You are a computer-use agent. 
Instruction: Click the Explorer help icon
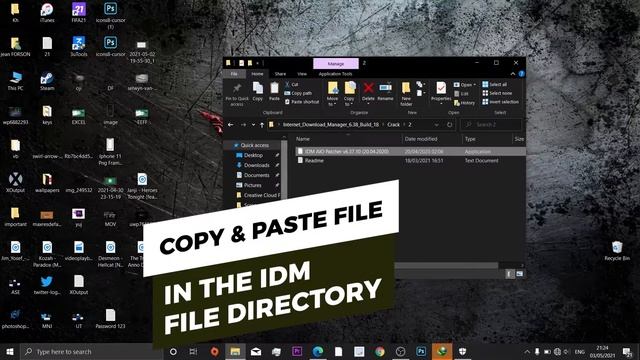tap(521, 74)
